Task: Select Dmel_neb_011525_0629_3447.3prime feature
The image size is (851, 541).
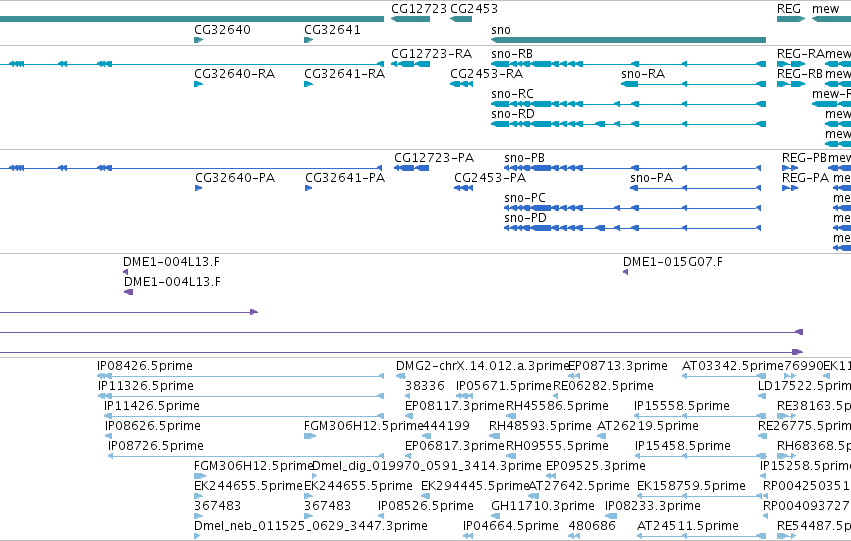Action: pyautogui.click(x=197, y=536)
